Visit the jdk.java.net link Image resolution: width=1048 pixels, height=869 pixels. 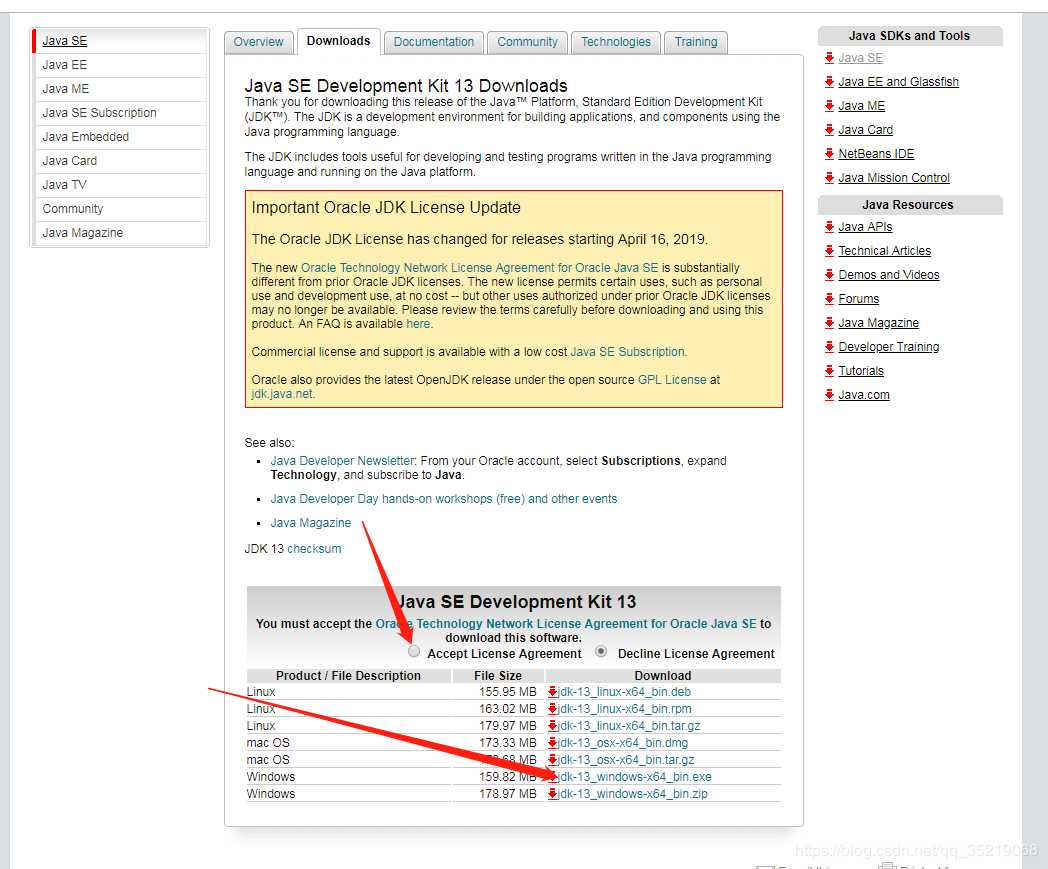(x=282, y=394)
